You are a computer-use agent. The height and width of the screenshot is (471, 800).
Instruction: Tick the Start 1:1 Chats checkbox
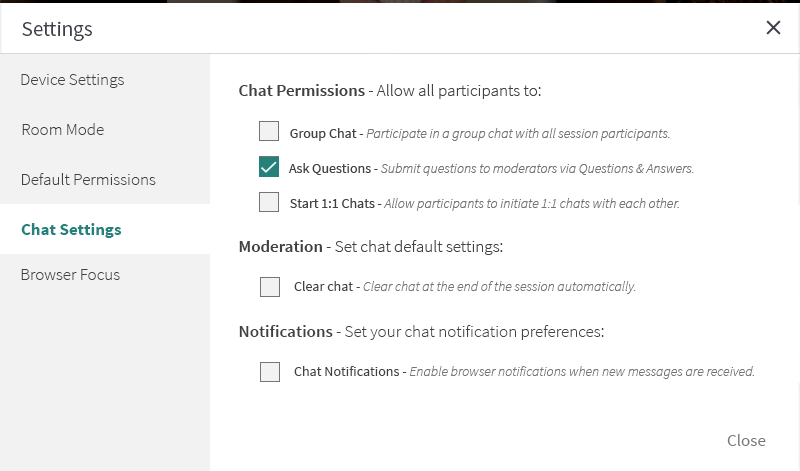point(269,202)
